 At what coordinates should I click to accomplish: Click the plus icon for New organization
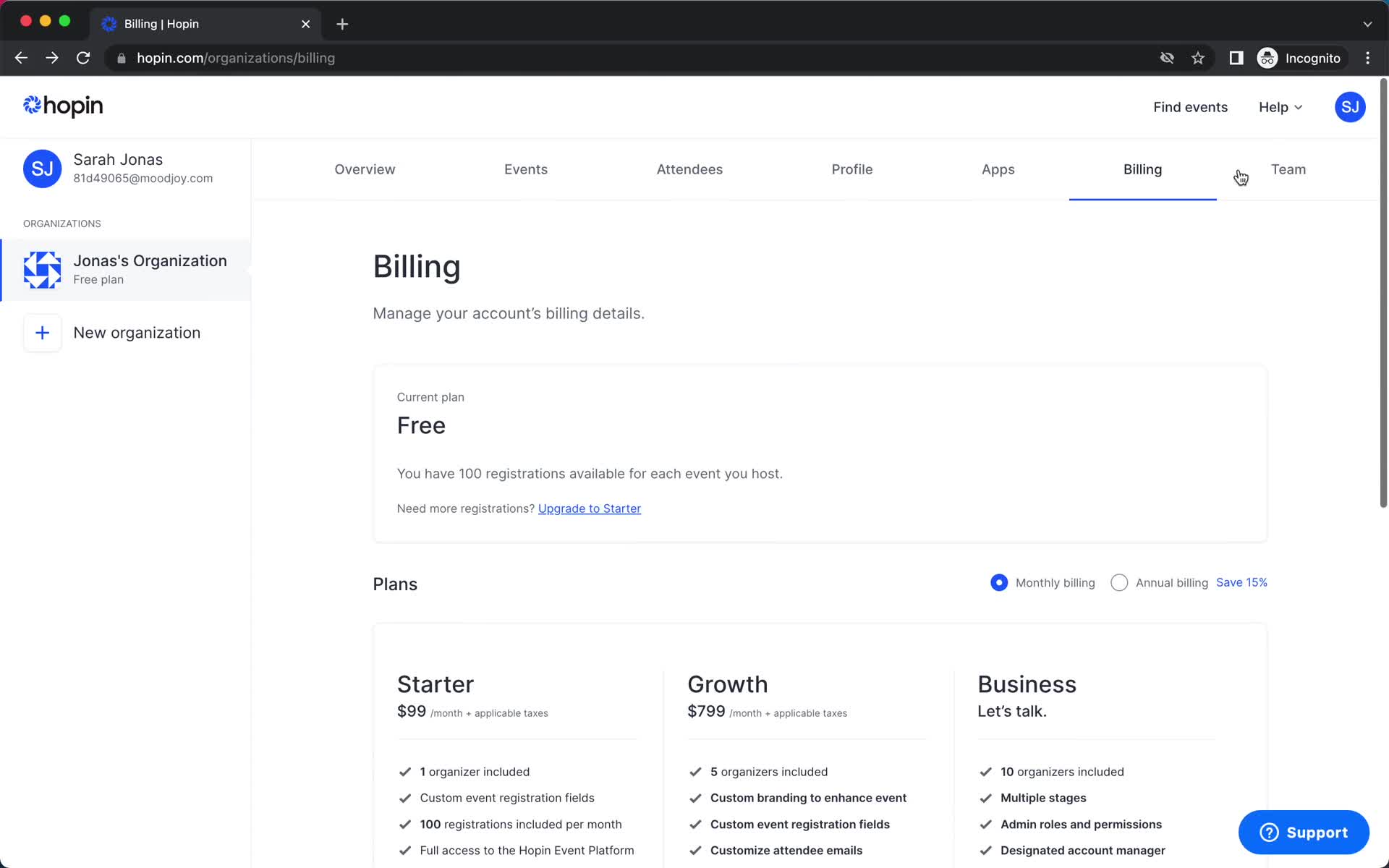click(x=42, y=333)
